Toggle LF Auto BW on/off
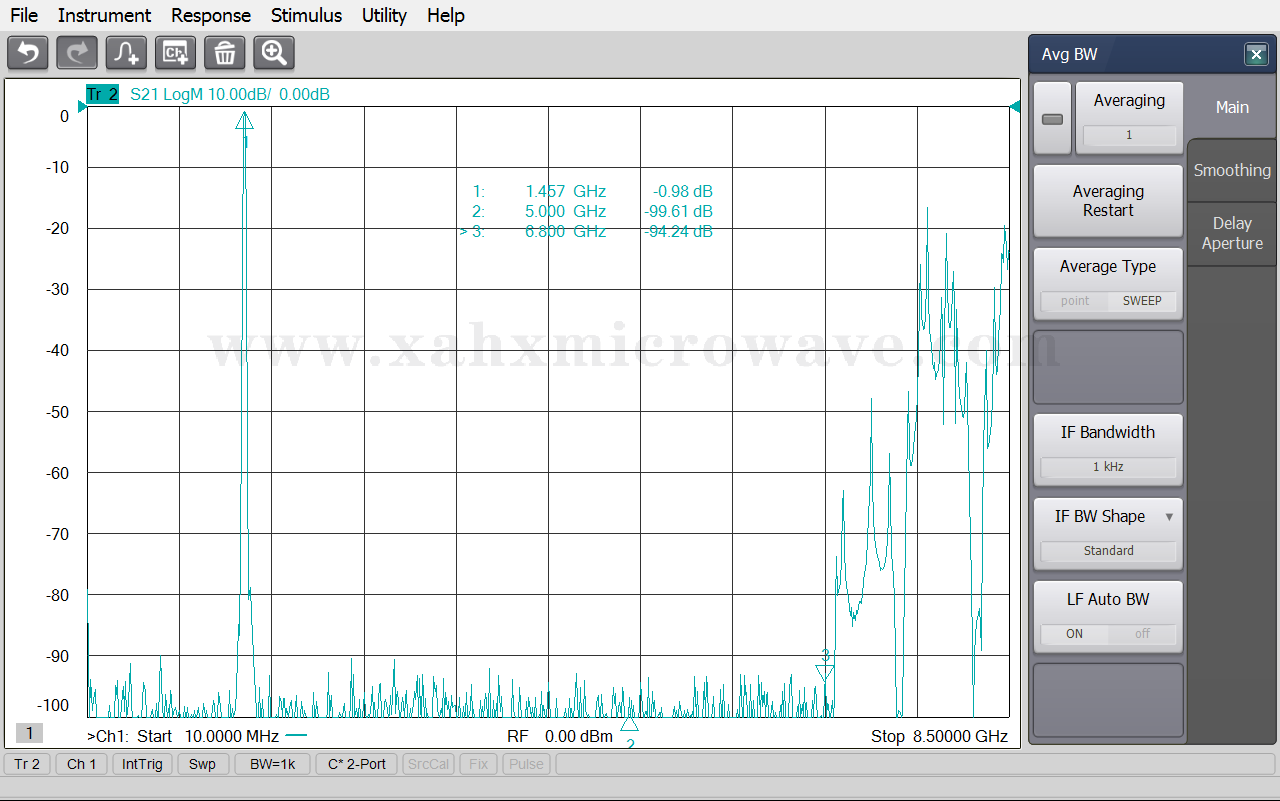 point(1108,634)
